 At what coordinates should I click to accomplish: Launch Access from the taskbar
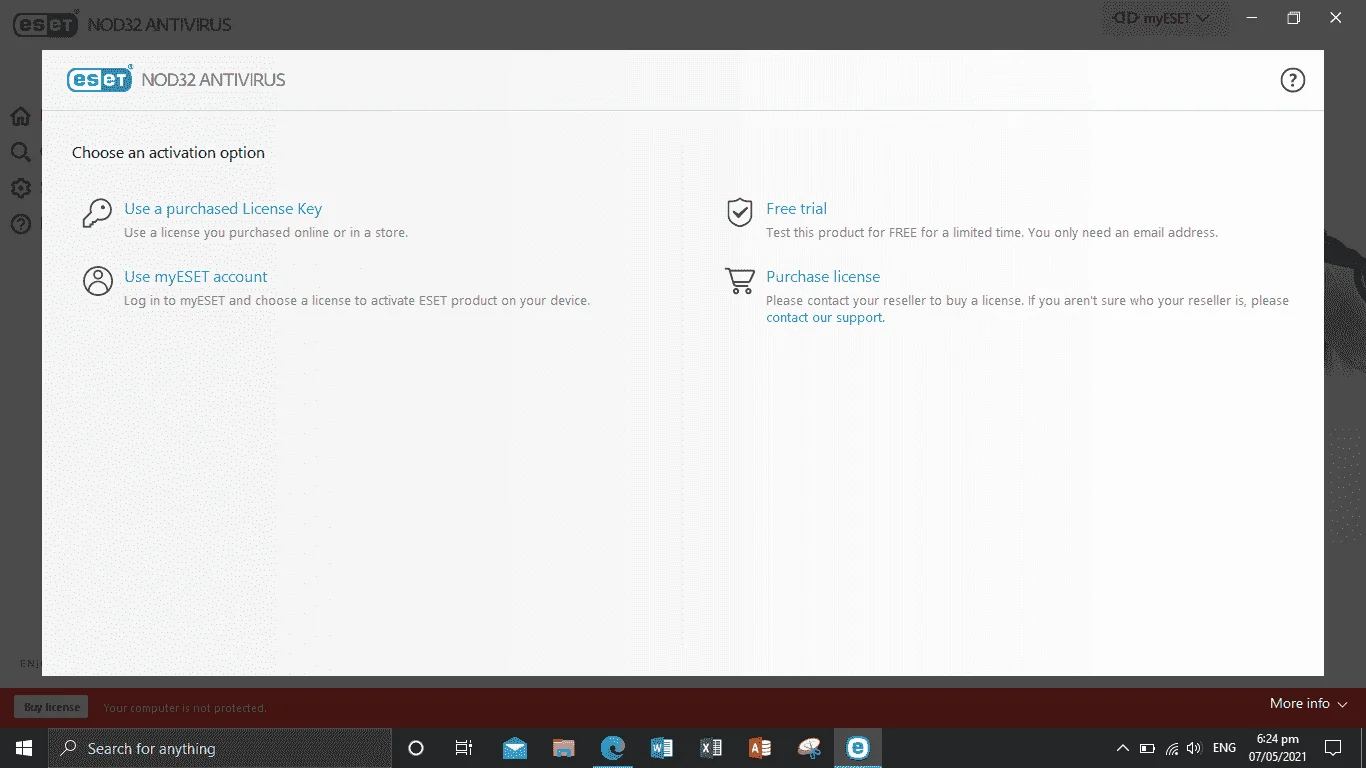[760, 748]
